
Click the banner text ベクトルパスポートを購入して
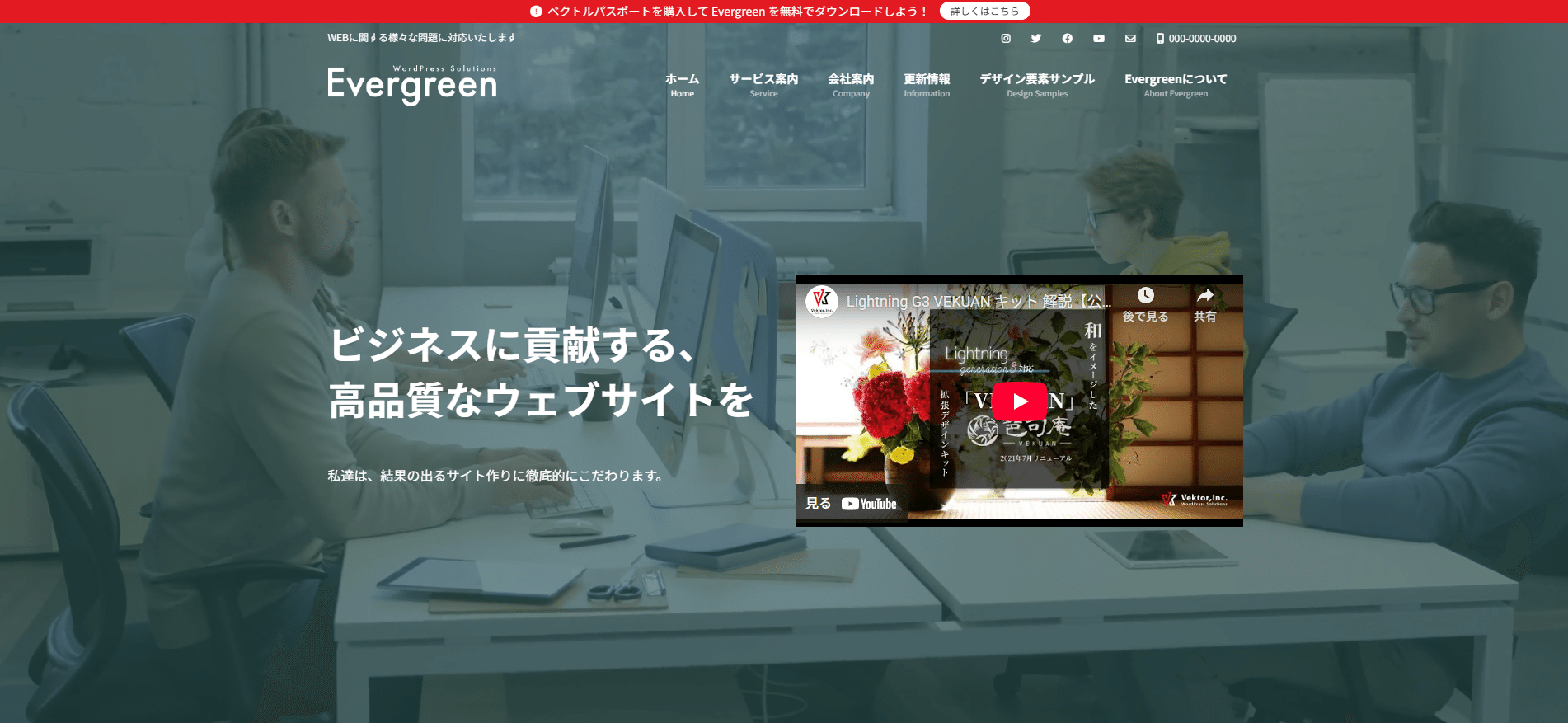pyautogui.click(x=627, y=12)
